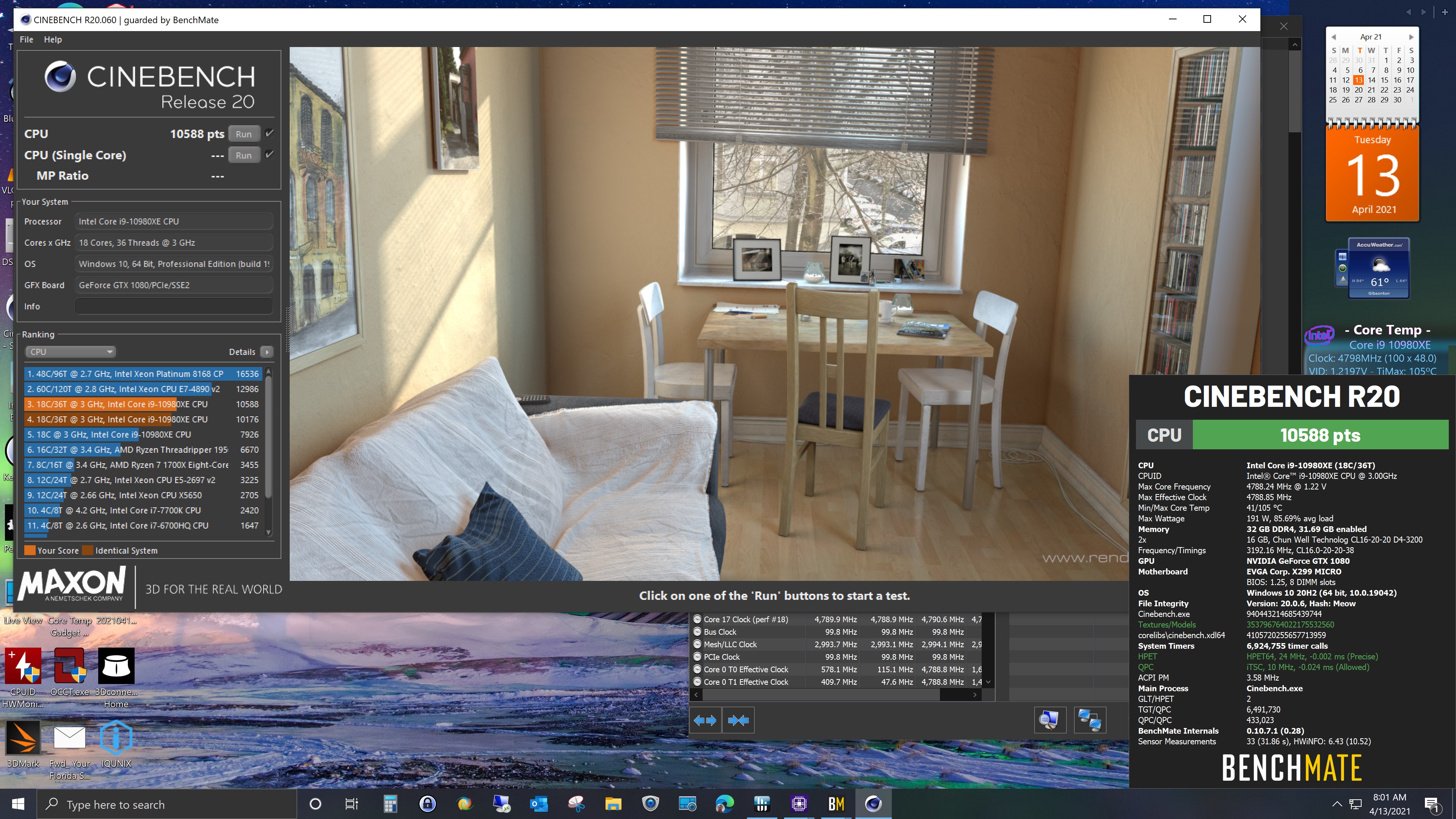Select the Mesh/LLC Clock sensor row
1456x819 pixels.
pos(836,644)
